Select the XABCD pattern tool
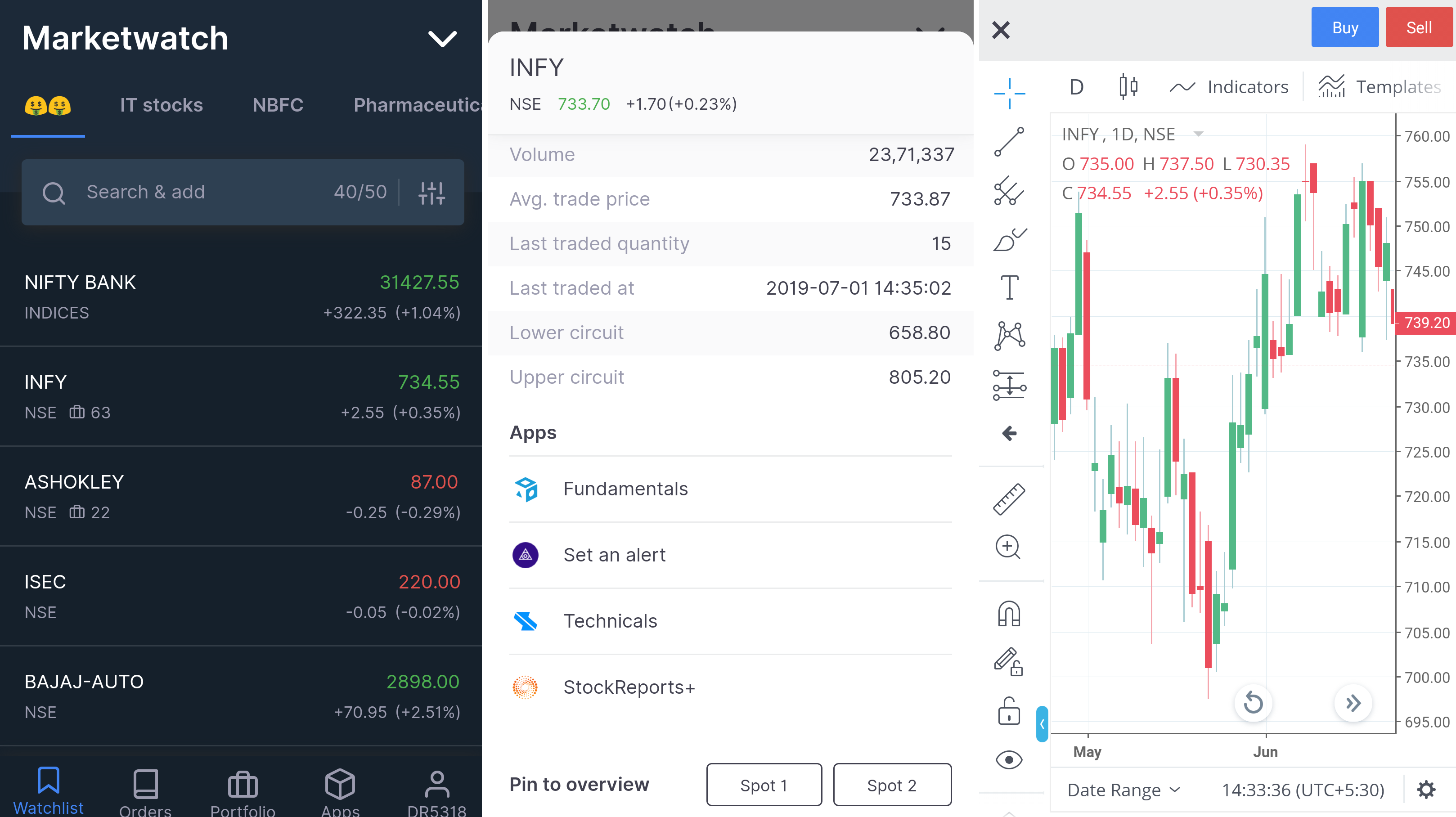 1010,336
